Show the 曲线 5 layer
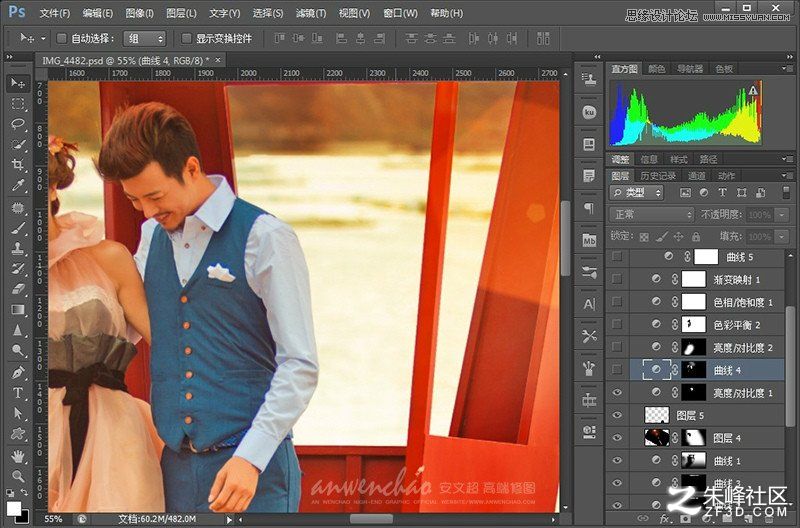This screenshot has width=800, height=528. click(x=617, y=257)
